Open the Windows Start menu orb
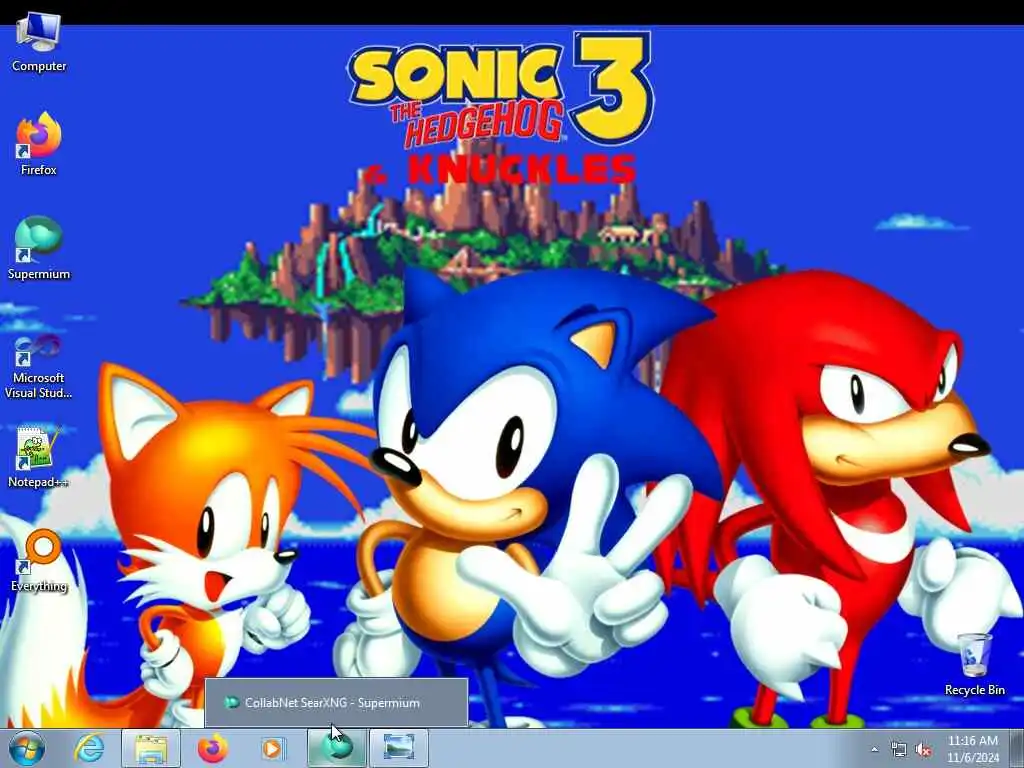The image size is (1024, 768). (x=27, y=748)
